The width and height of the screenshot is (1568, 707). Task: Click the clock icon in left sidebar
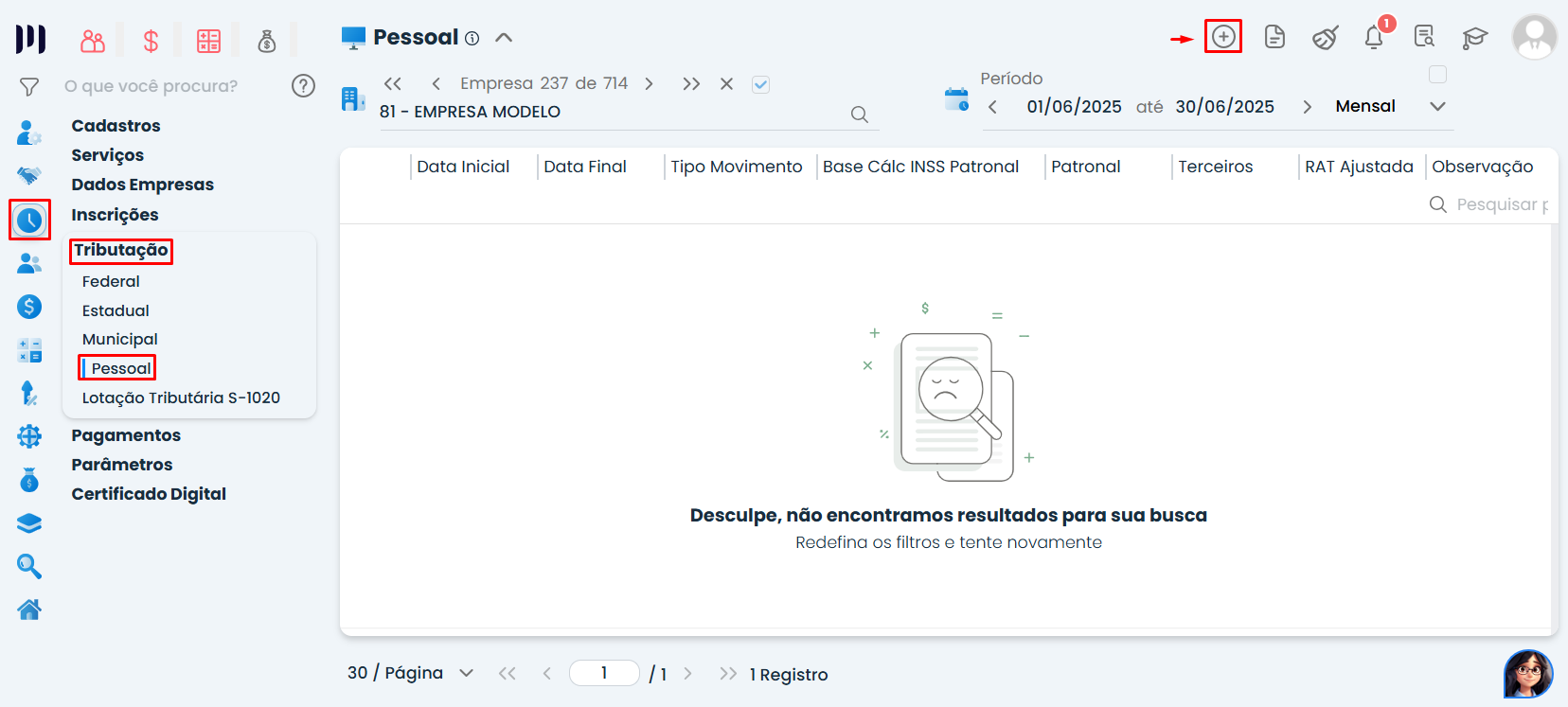[29, 221]
